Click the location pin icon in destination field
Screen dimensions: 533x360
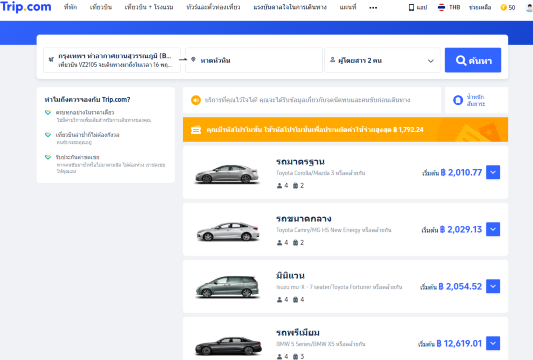[193, 59]
